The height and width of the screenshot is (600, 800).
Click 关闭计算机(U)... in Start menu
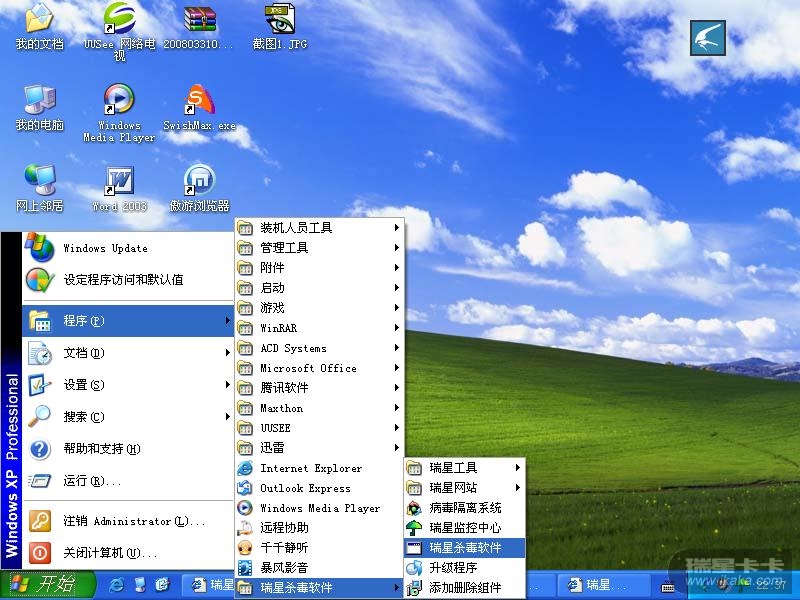coord(128,553)
